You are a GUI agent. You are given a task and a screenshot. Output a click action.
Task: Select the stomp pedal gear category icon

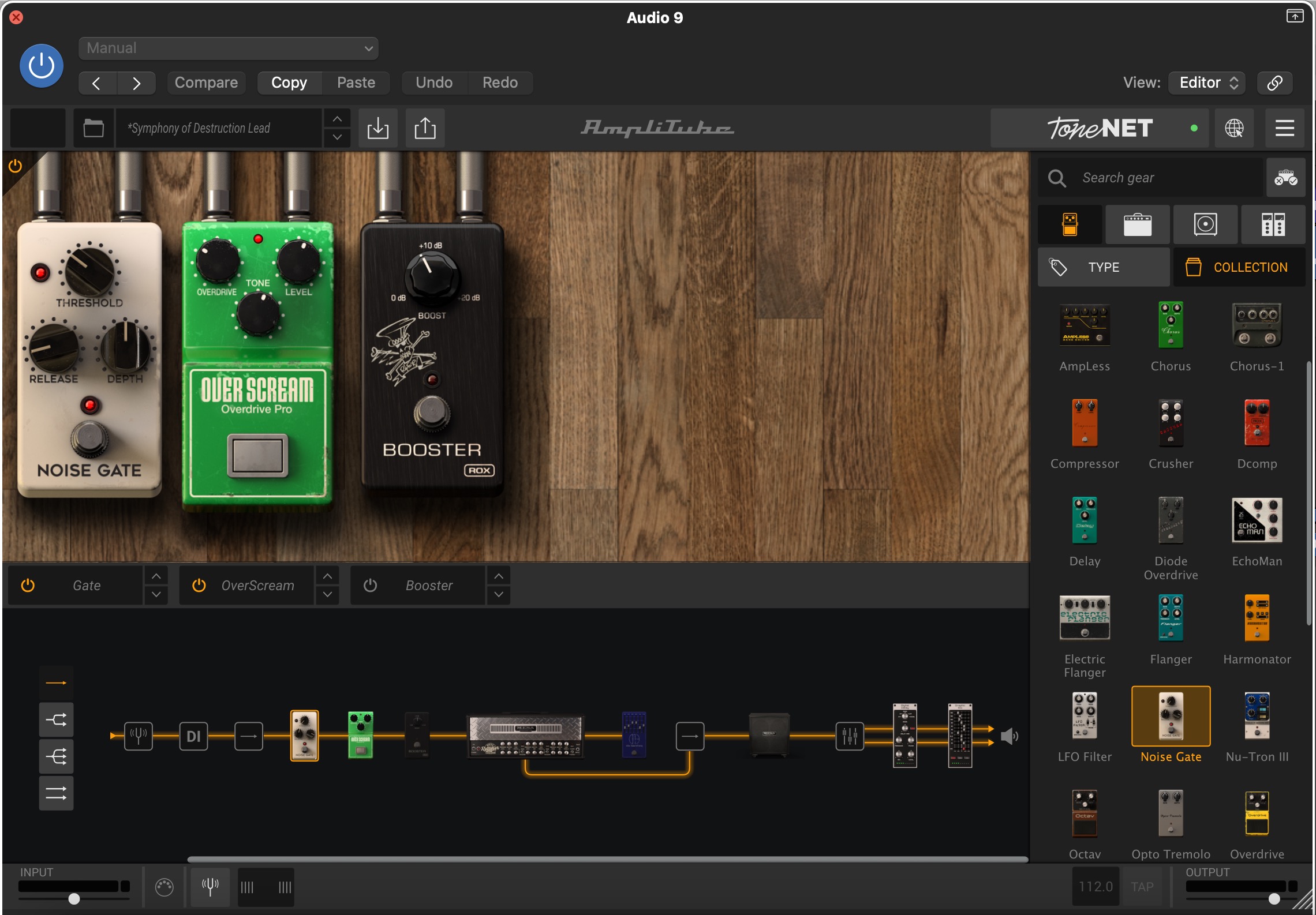[x=1070, y=224]
